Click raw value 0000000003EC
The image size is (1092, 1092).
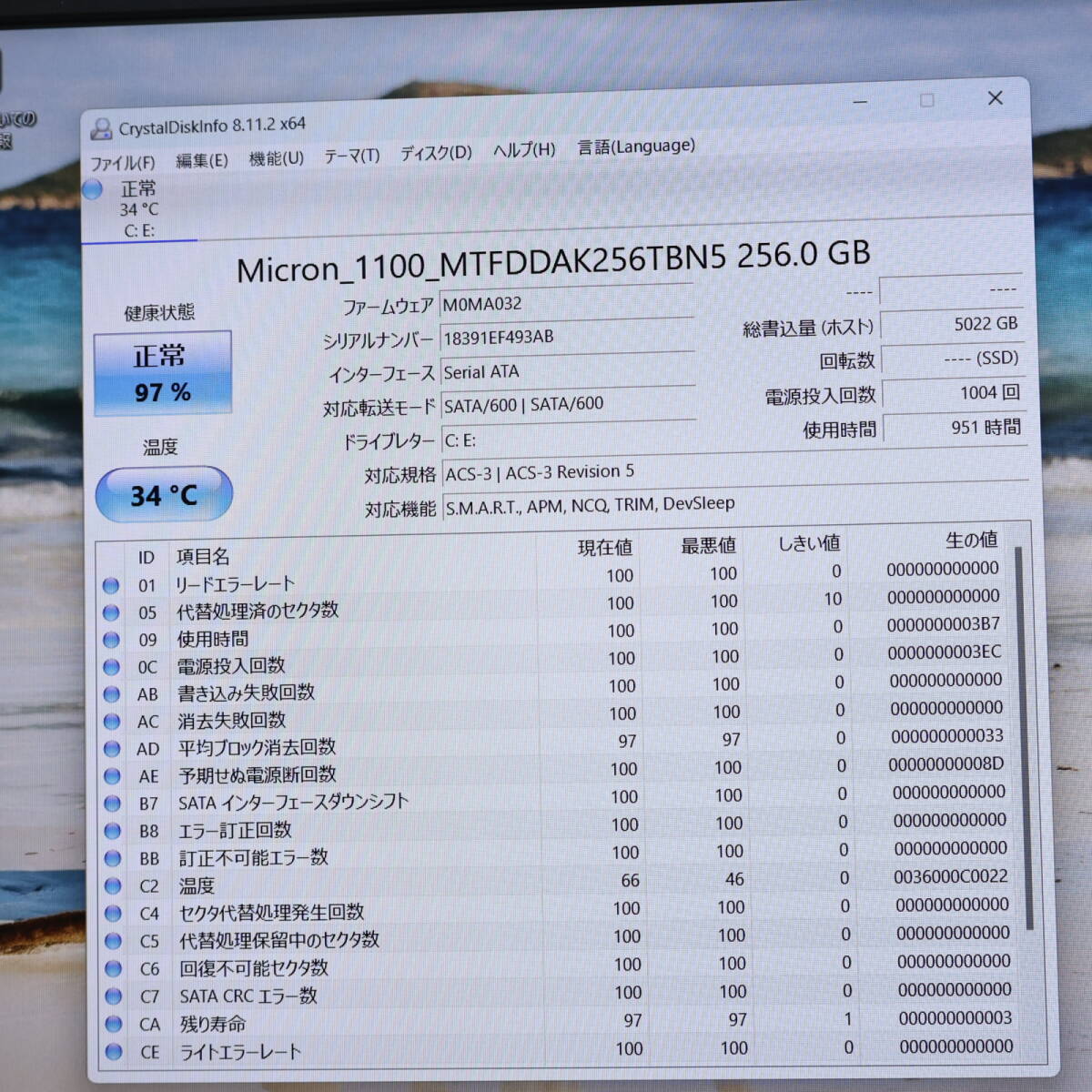[944, 652]
